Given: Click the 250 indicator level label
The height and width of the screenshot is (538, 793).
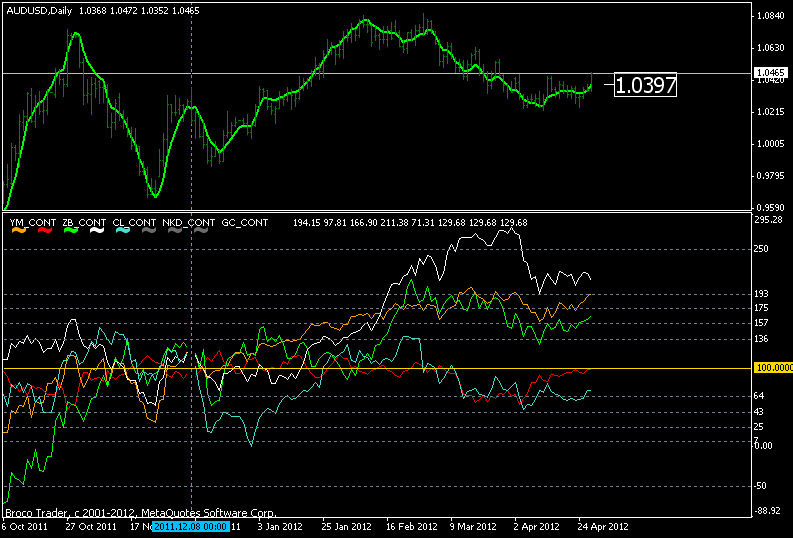Looking at the screenshot, I should tap(761, 249).
